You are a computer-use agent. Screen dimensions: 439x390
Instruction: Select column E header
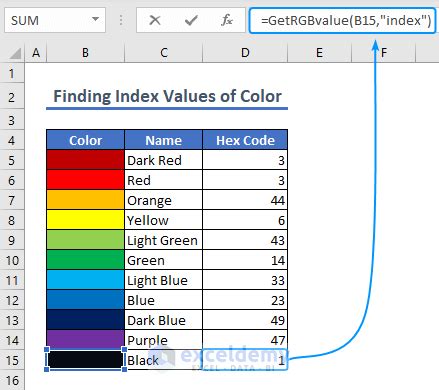tap(319, 53)
